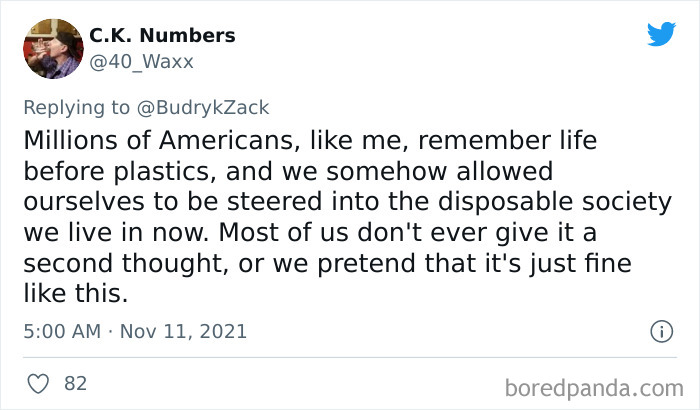
Task: Click the 82 likes count
Action: coord(75,384)
